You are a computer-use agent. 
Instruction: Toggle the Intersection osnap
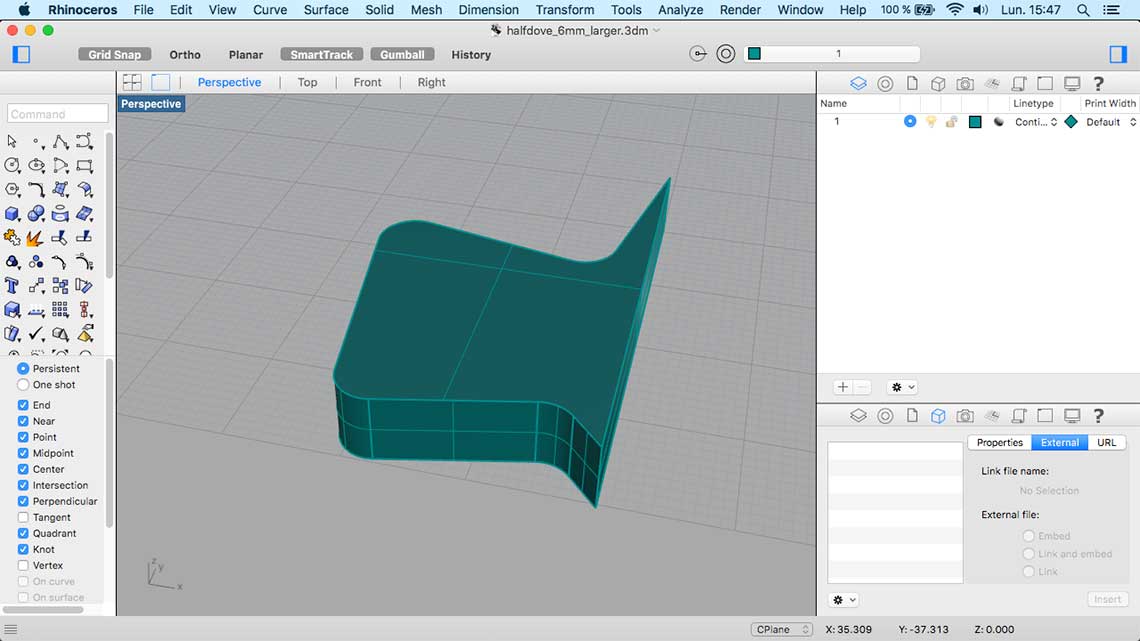[23, 485]
